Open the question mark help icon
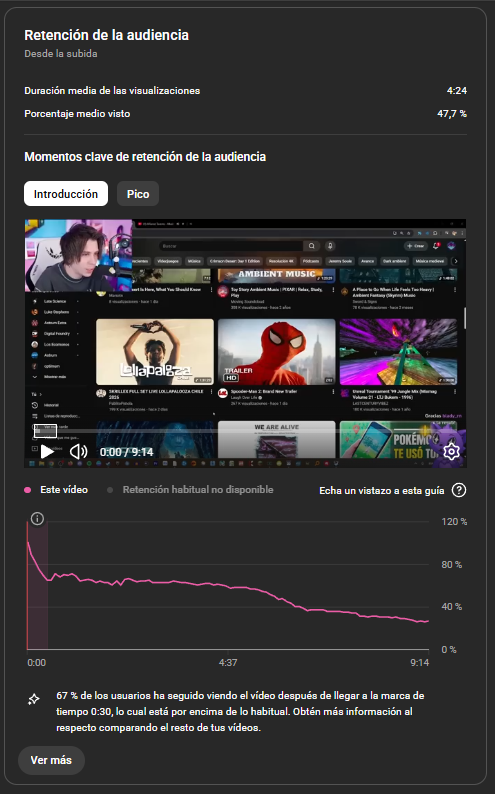 click(x=459, y=490)
